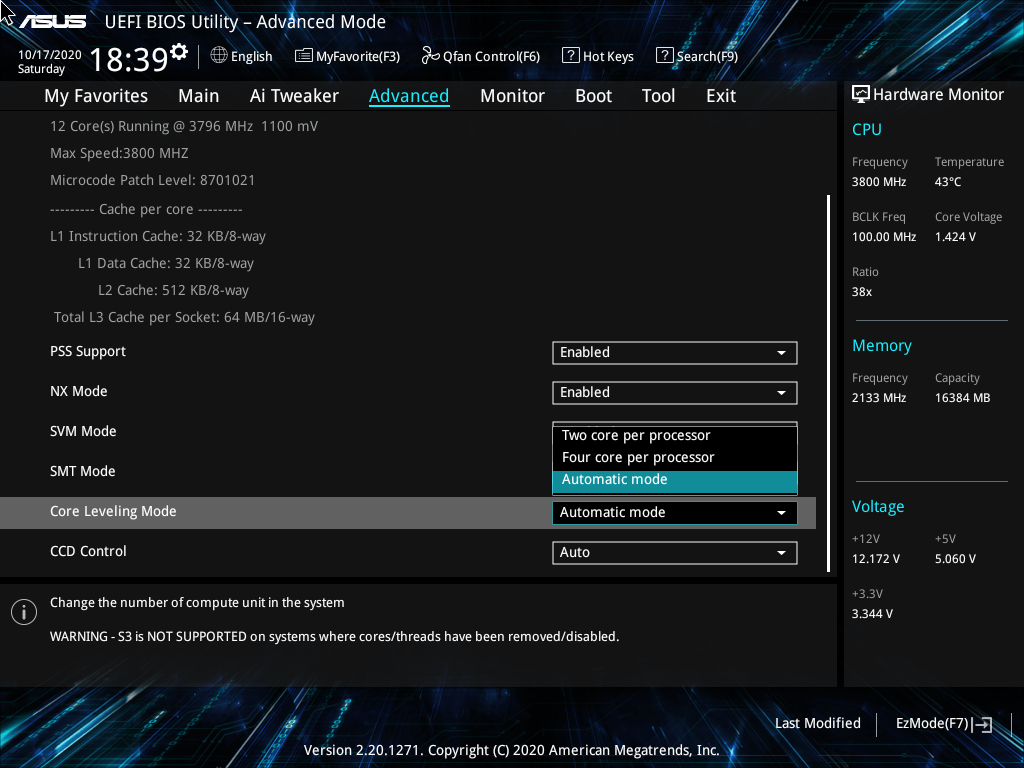This screenshot has height=768, width=1024.
Task: Click the info icon in help area
Action: click(x=24, y=612)
